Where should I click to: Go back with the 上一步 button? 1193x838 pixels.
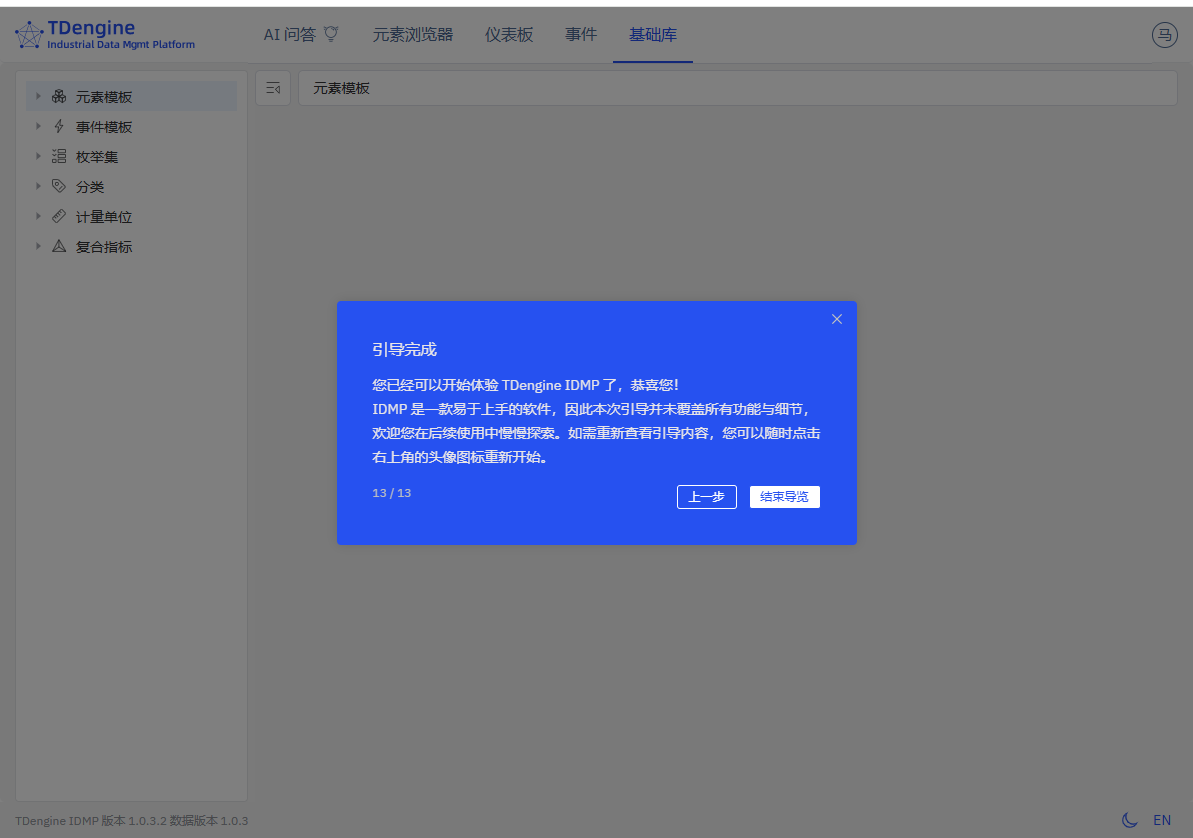pyautogui.click(x=706, y=496)
